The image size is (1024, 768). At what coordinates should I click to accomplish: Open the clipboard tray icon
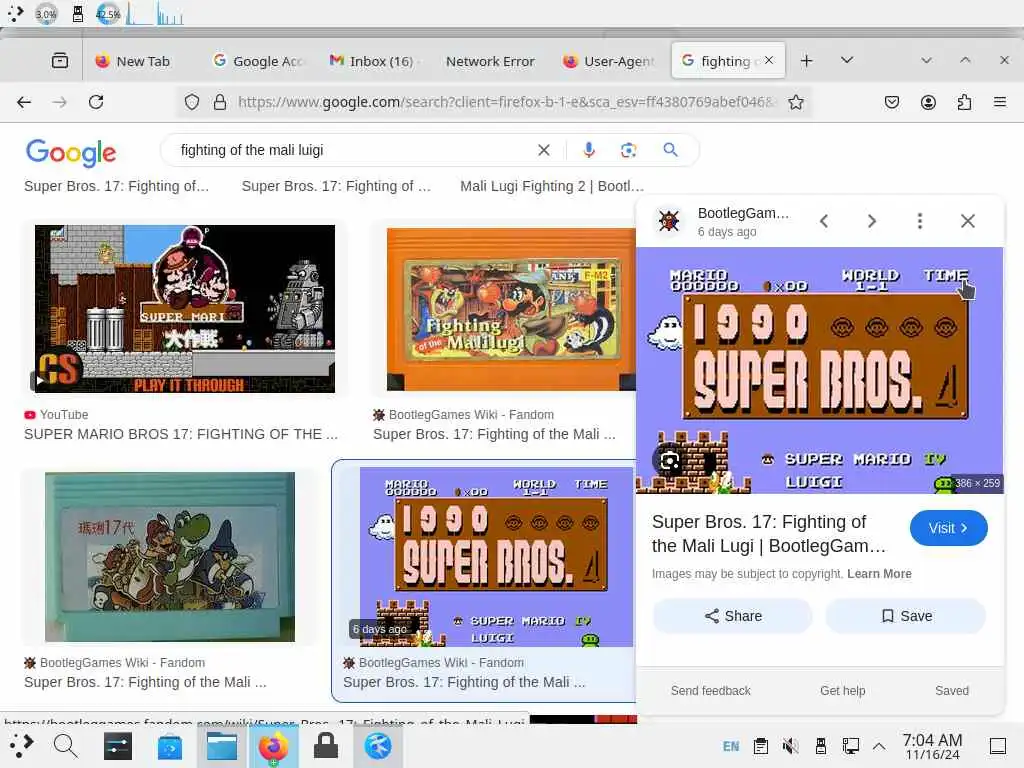(x=760, y=746)
